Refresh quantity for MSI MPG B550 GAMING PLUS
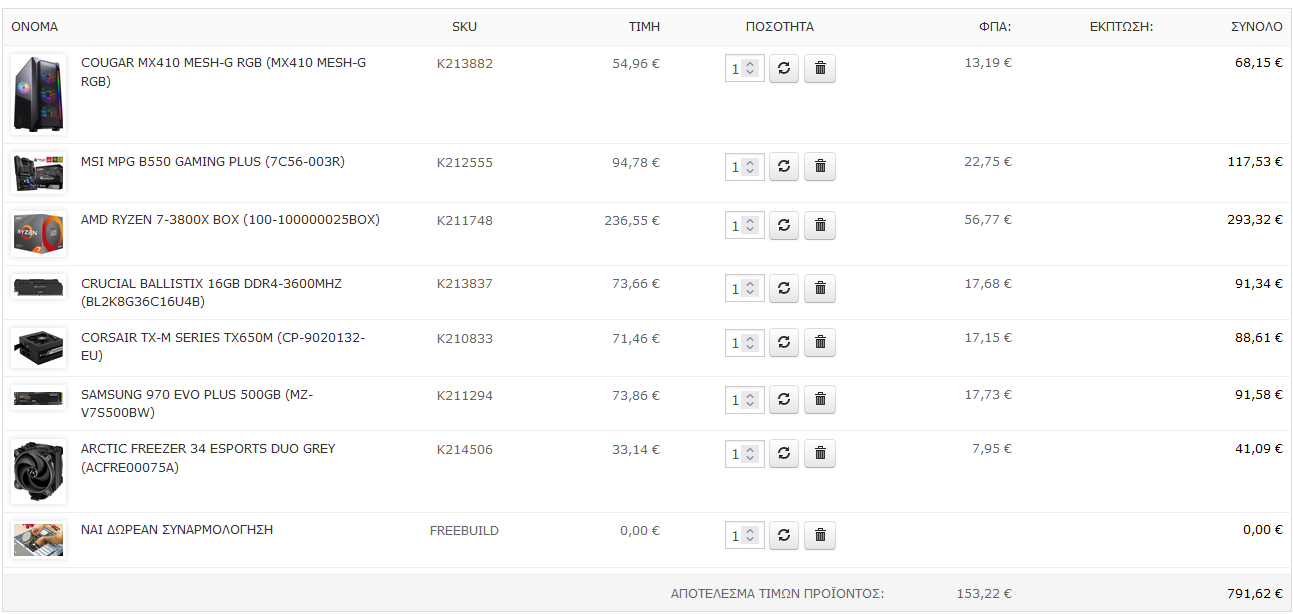The height and width of the screenshot is (614, 1293). pyautogui.click(x=784, y=167)
